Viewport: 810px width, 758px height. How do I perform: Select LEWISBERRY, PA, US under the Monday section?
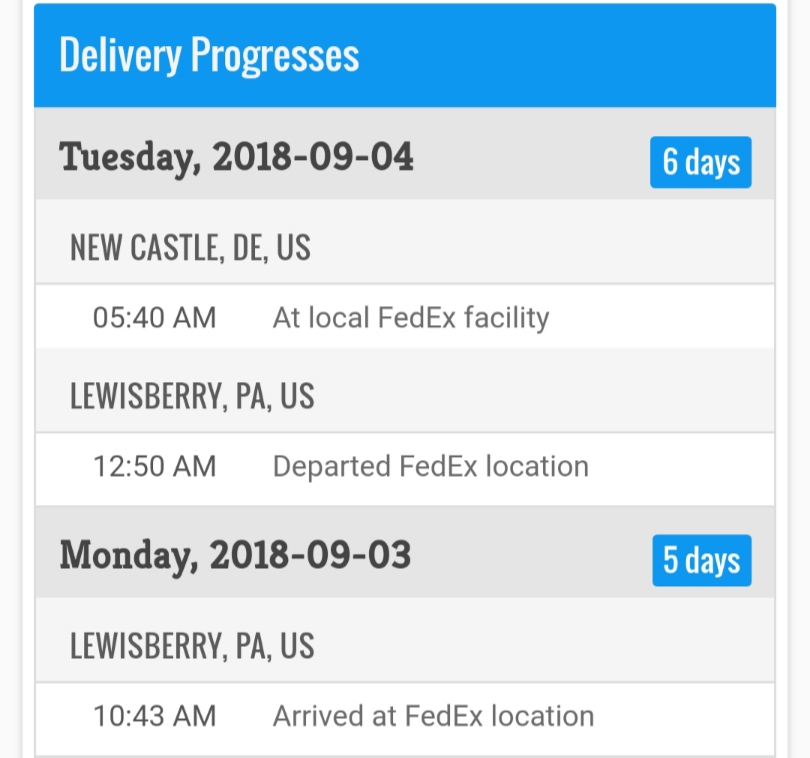click(x=192, y=646)
